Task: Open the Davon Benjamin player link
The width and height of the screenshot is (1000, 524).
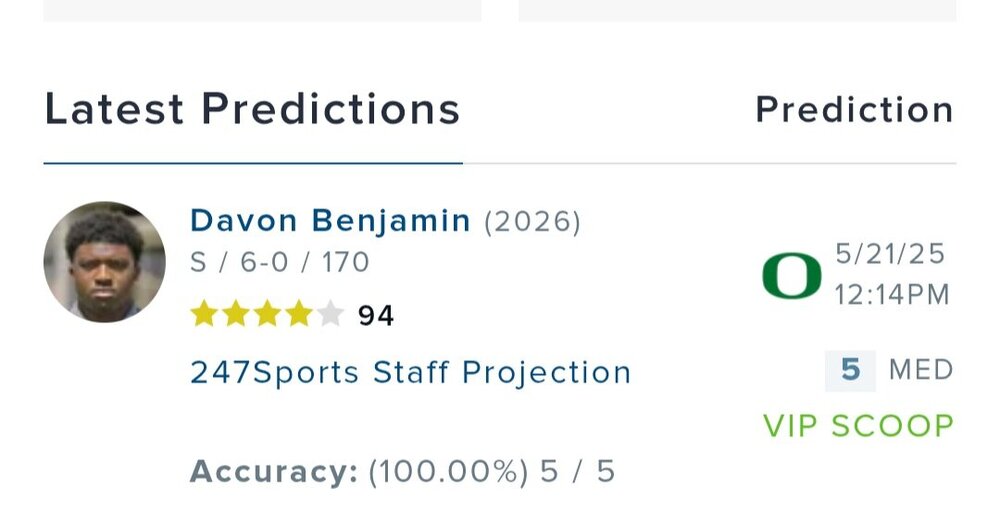Action: pos(330,221)
